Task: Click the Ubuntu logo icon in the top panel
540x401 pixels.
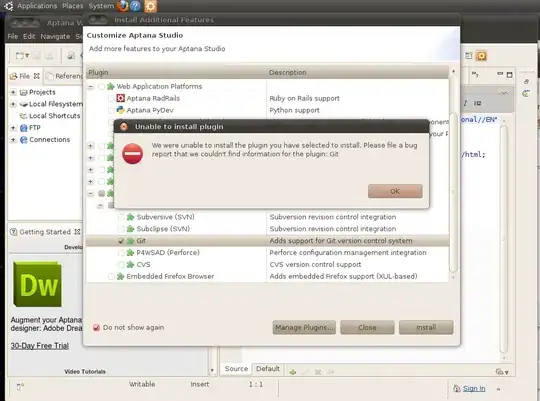Action: coord(9,6)
